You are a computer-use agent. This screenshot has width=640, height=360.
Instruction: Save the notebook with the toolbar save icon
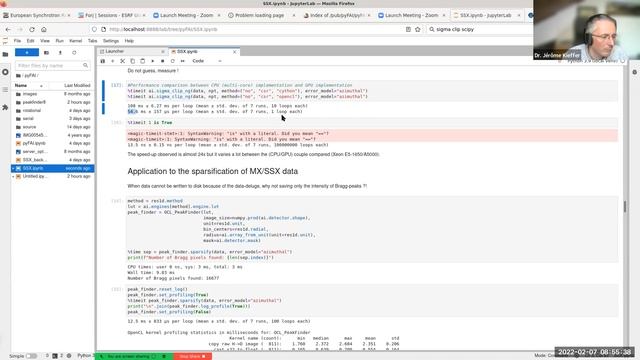pyautogui.click(x=103, y=61)
